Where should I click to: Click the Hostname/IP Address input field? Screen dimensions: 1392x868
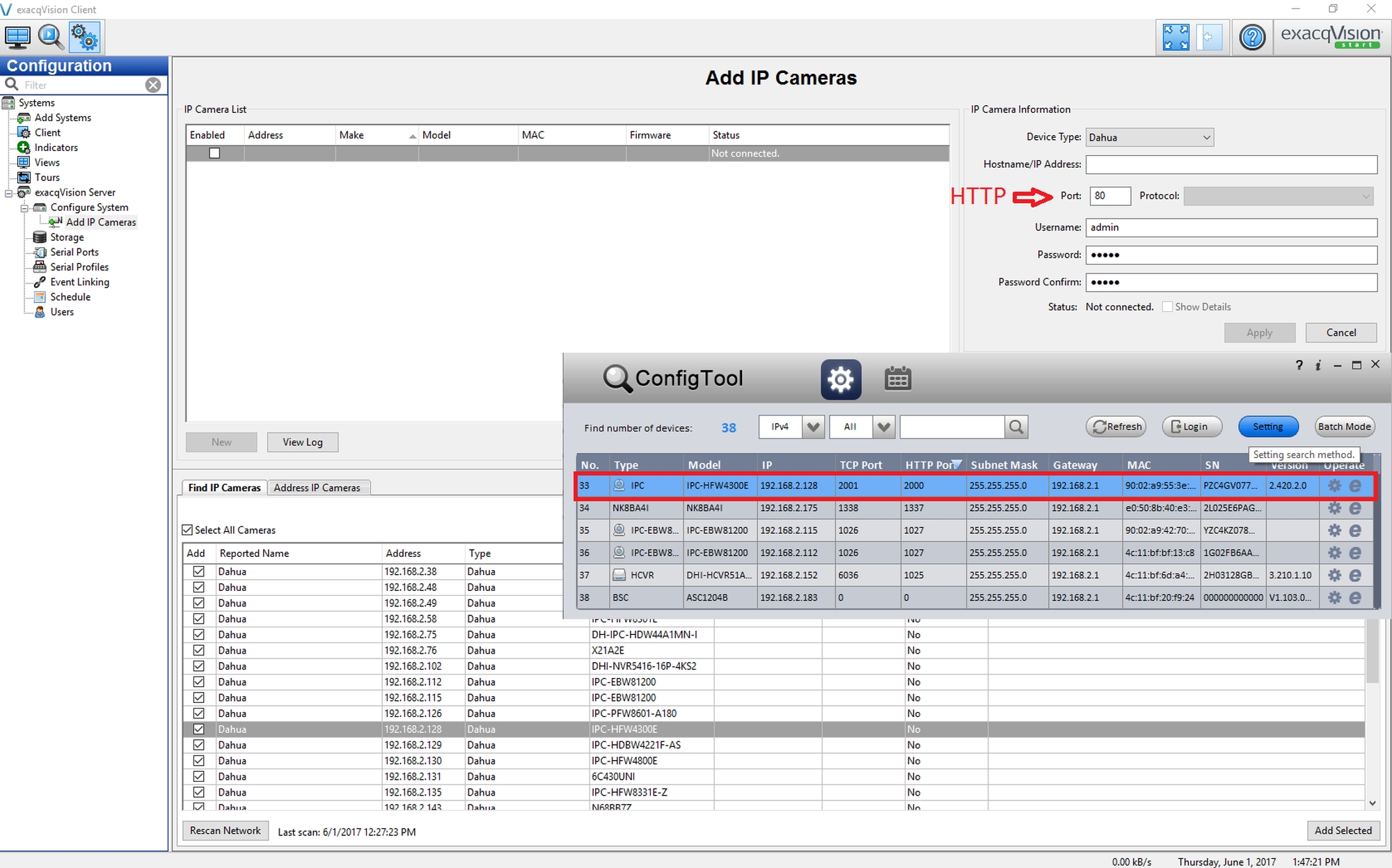[1231, 164]
